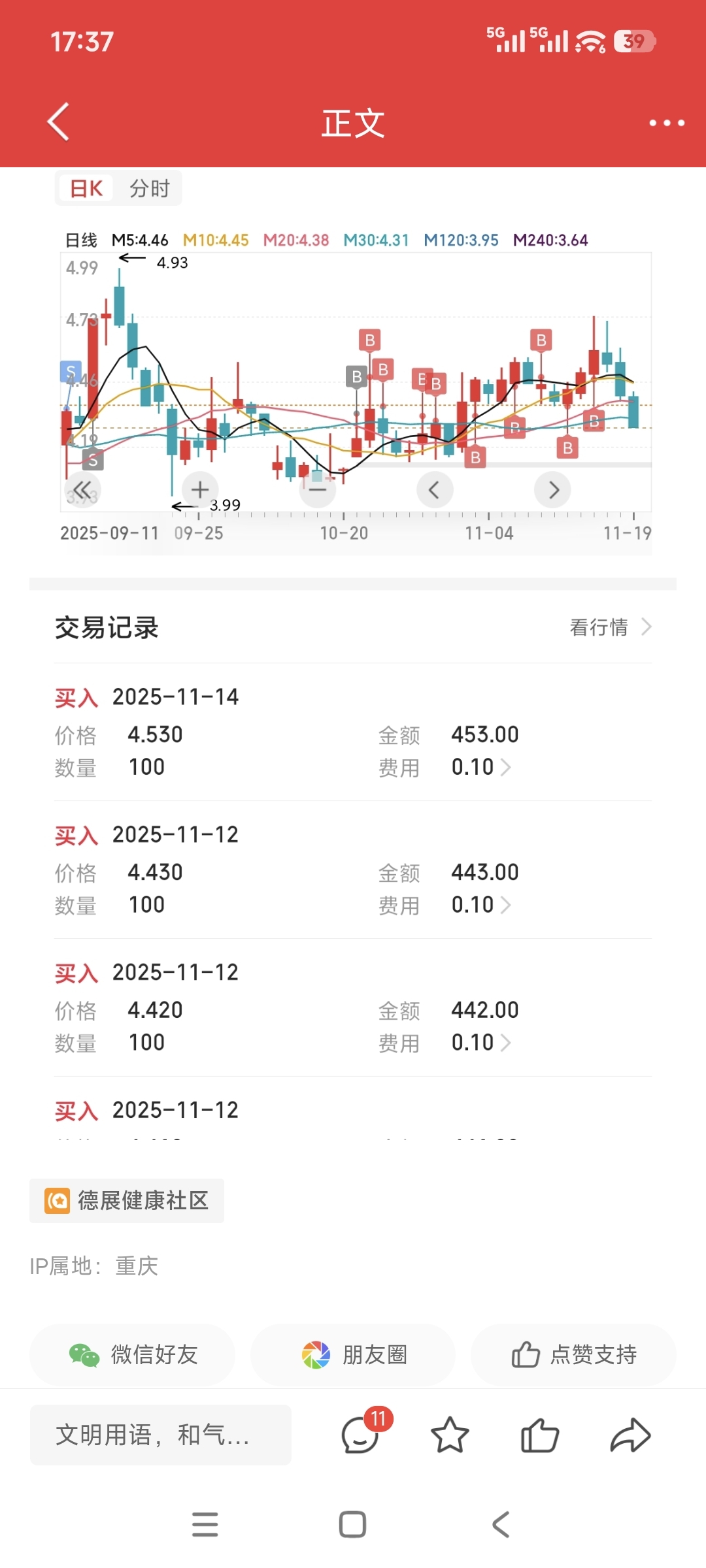Zoom out the chart with the minus button
The height and width of the screenshot is (1568, 706).
point(318,489)
